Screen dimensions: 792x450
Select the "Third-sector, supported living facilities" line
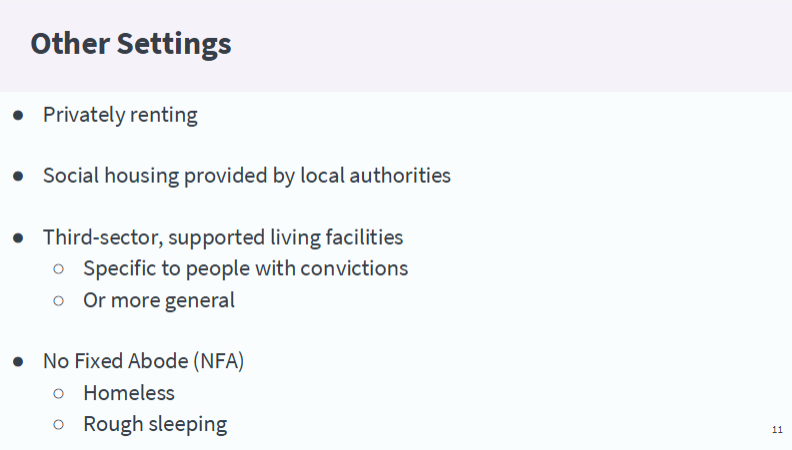click(222, 238)
